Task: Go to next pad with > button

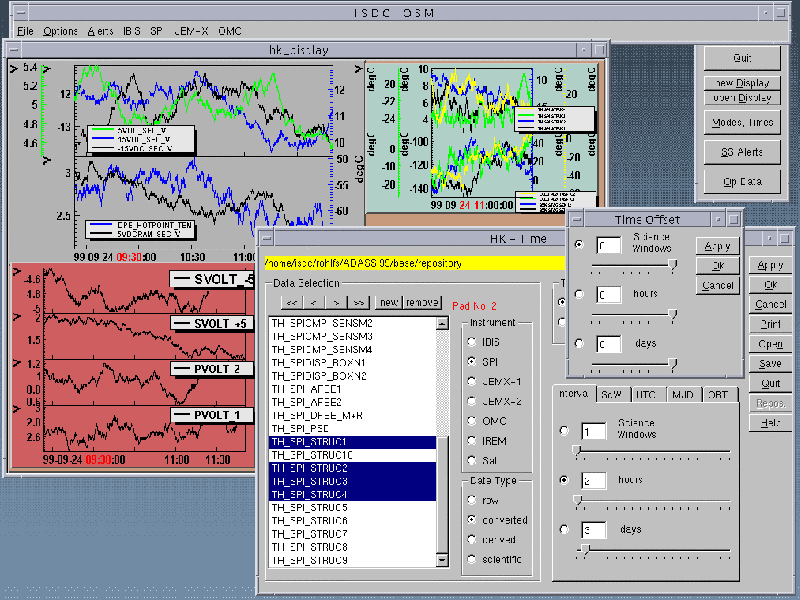Action: tap(336, 302)
